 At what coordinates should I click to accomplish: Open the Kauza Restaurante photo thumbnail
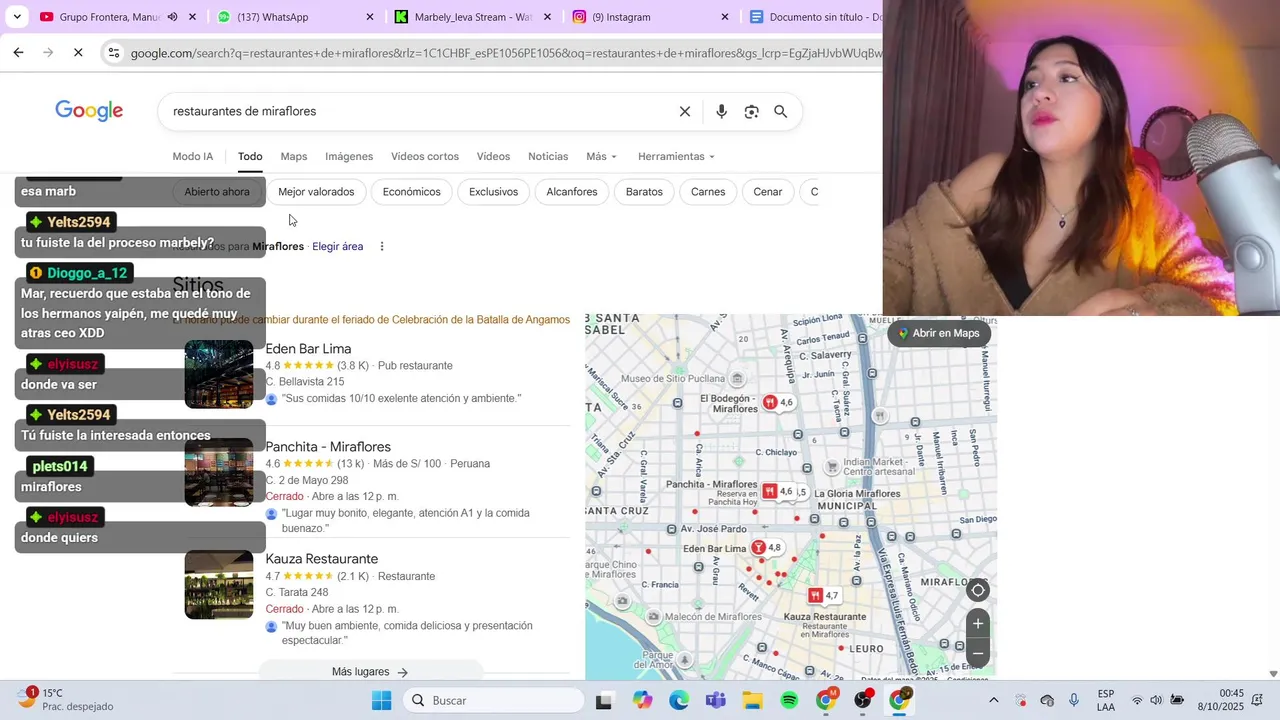pyautogui.click(x=219, y=585)
